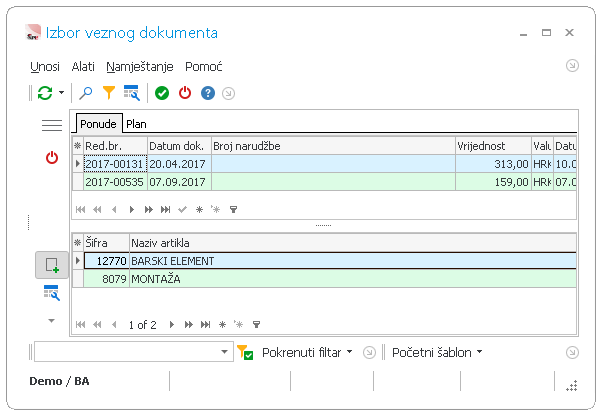Image resolution: width=604 pixels, height=416 pixels.
Task: Open the blue help question icon
Action: coord(208,93)
